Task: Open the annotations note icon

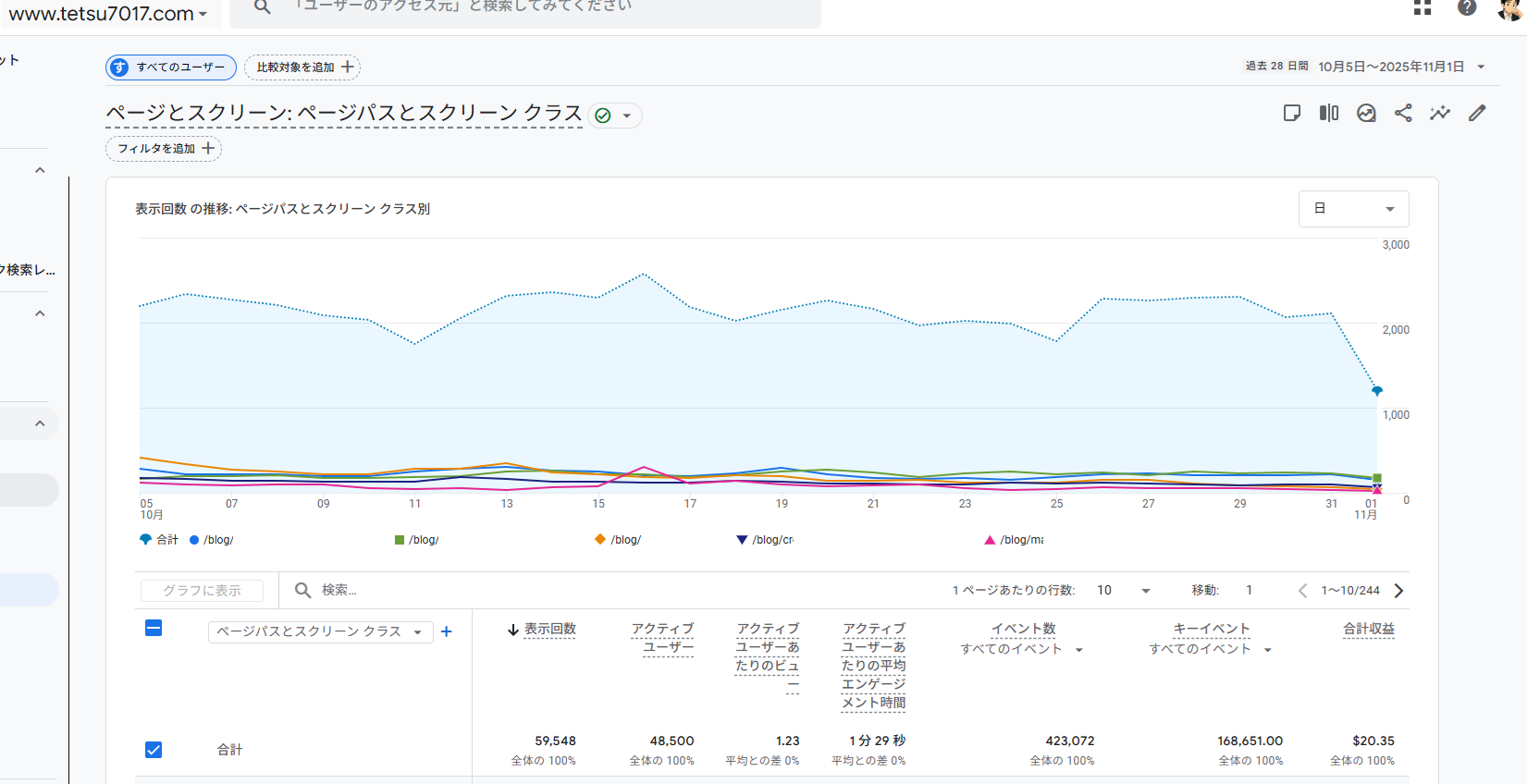Action: pyautogui.click(x=1292, y=113)
